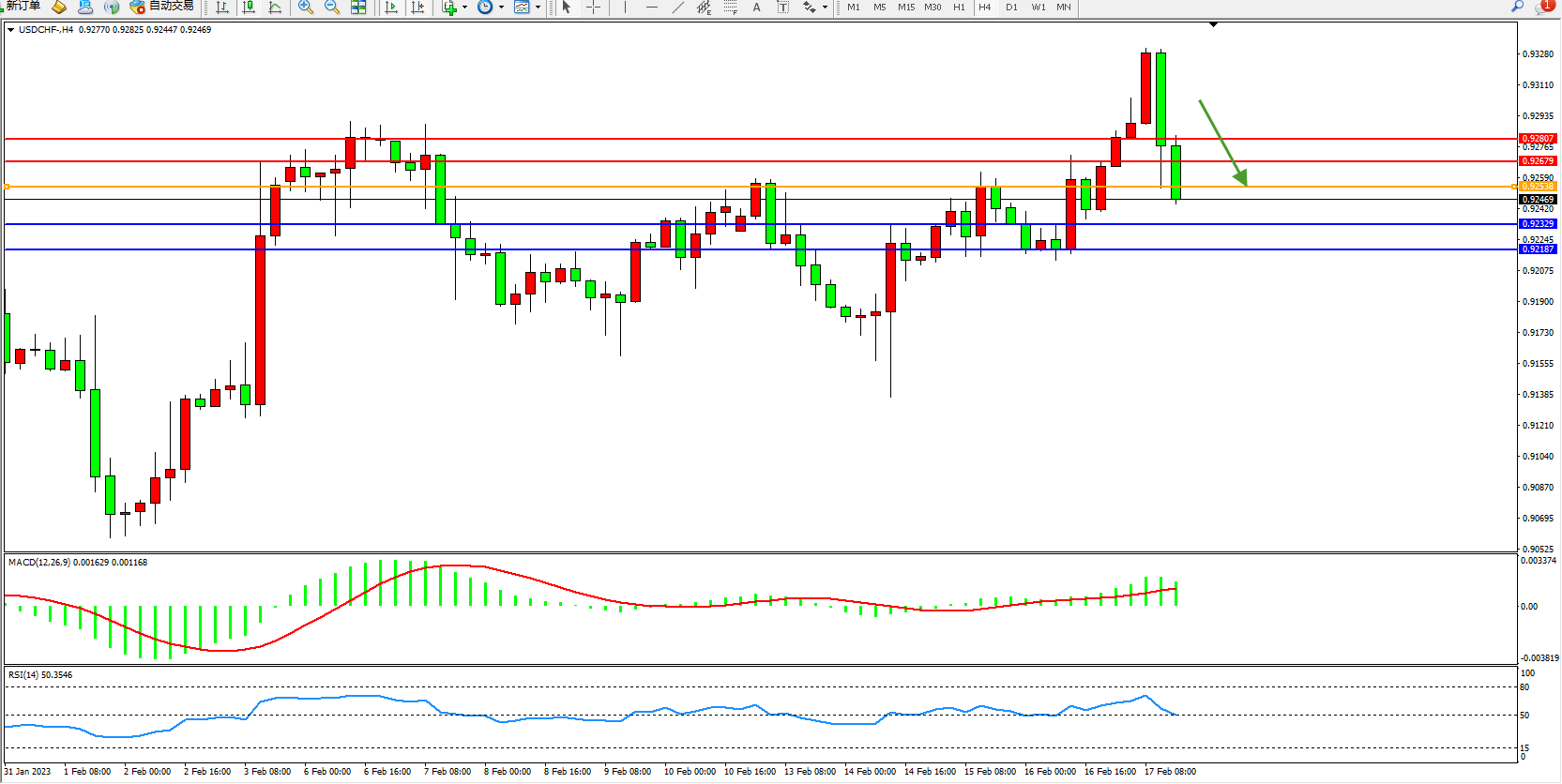The height and width of the screenshot is (784, 1562).
Task: Expand the clock periods dropdown arrow
Action: (x=501, y=8)
